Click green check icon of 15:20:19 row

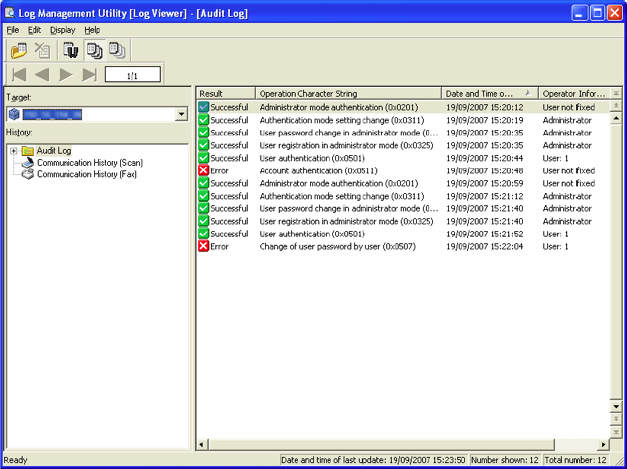coord(204,120)
